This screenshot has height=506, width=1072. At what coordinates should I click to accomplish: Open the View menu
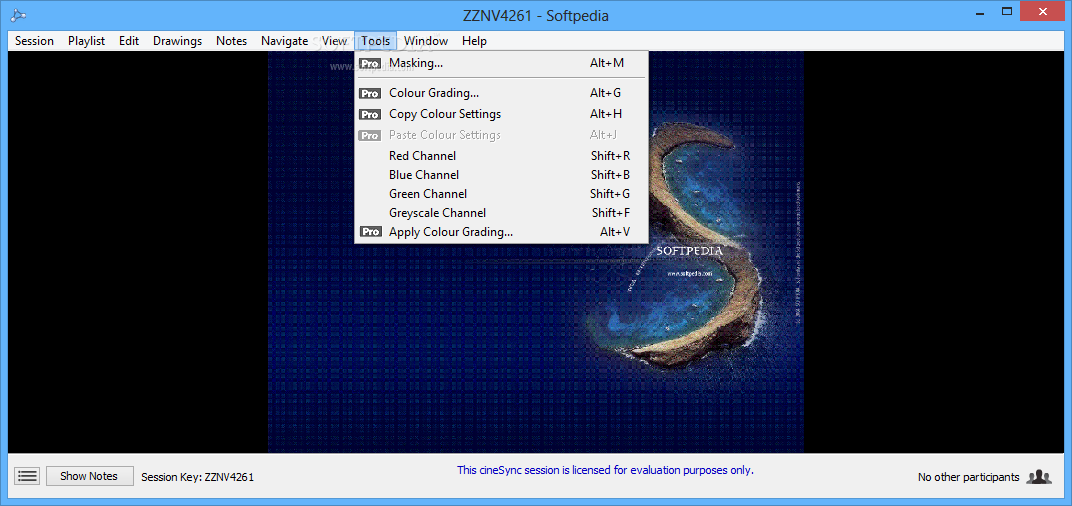(x=334, y=41)
